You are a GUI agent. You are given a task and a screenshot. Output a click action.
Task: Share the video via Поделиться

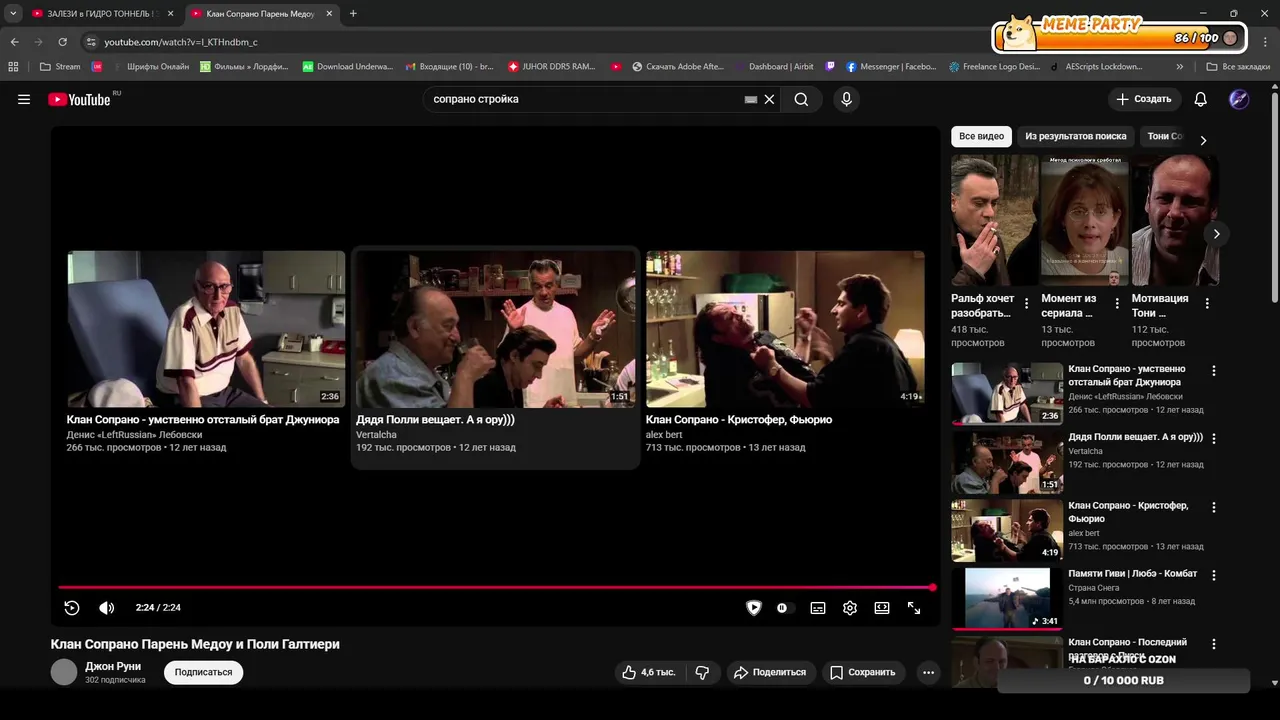(770, 672)
